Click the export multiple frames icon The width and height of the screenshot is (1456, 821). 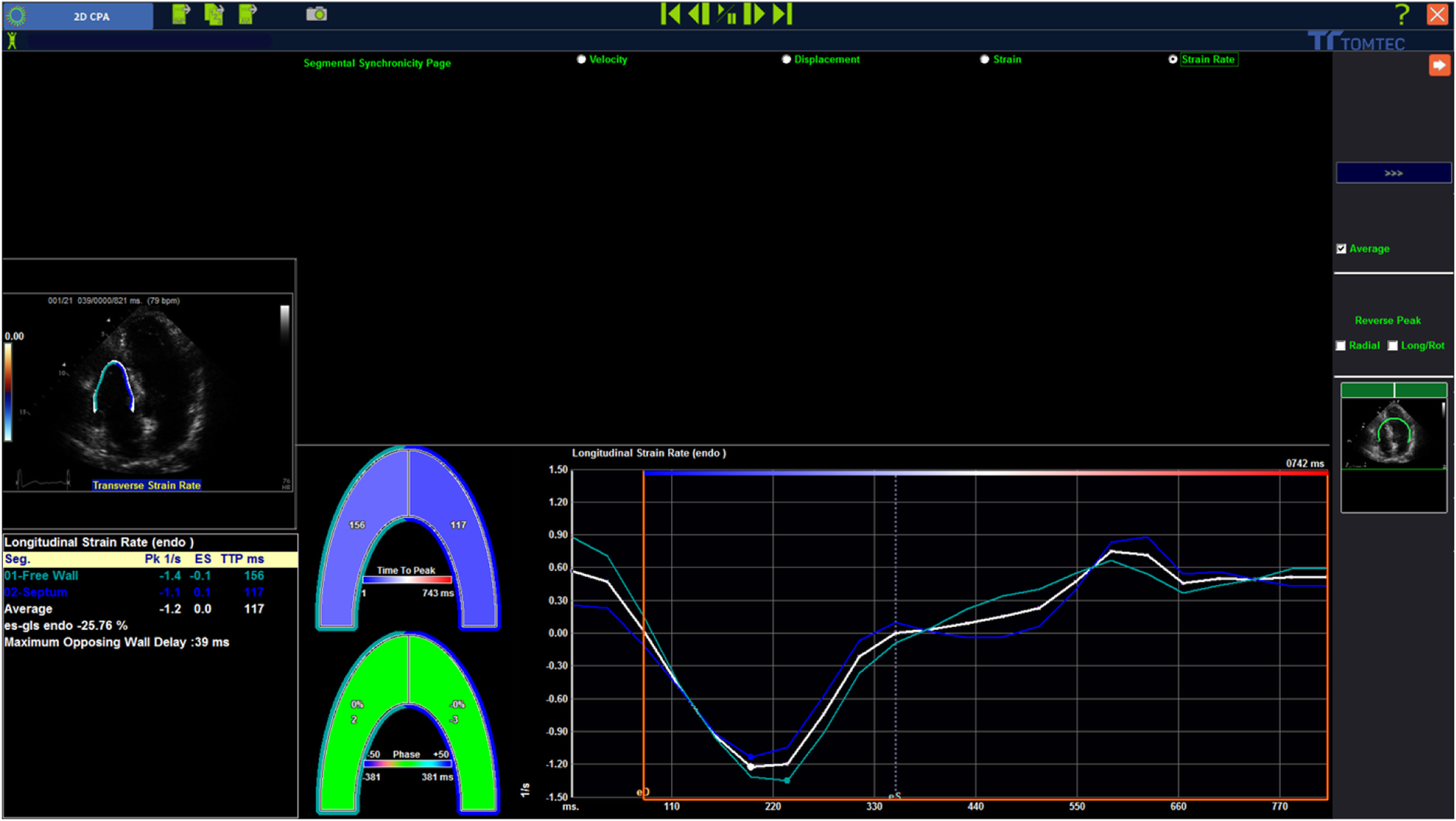(214, 14)
